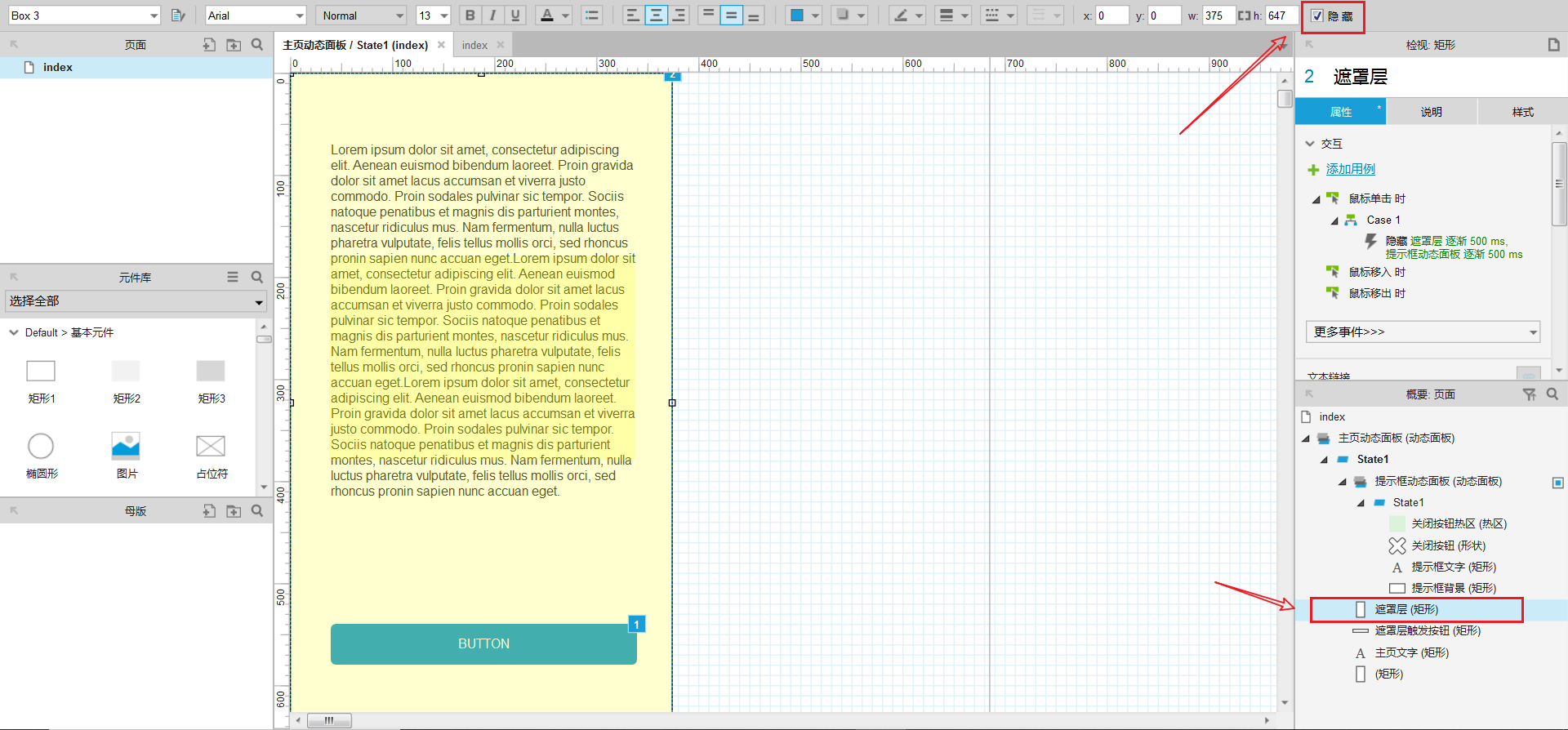Viewport: 1568px width, 730px height.
Task: Align text center horizontally
Action: [x=656, y=16]
